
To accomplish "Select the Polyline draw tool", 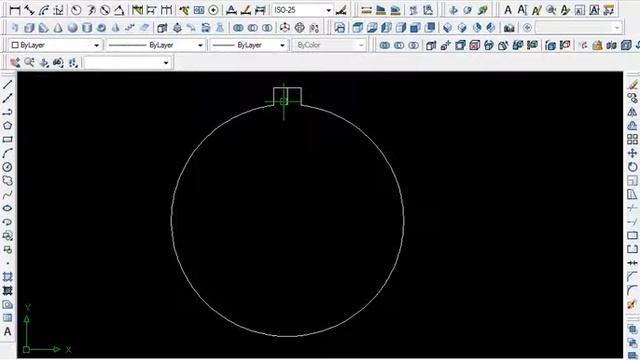I will click(x=7, y=112).
